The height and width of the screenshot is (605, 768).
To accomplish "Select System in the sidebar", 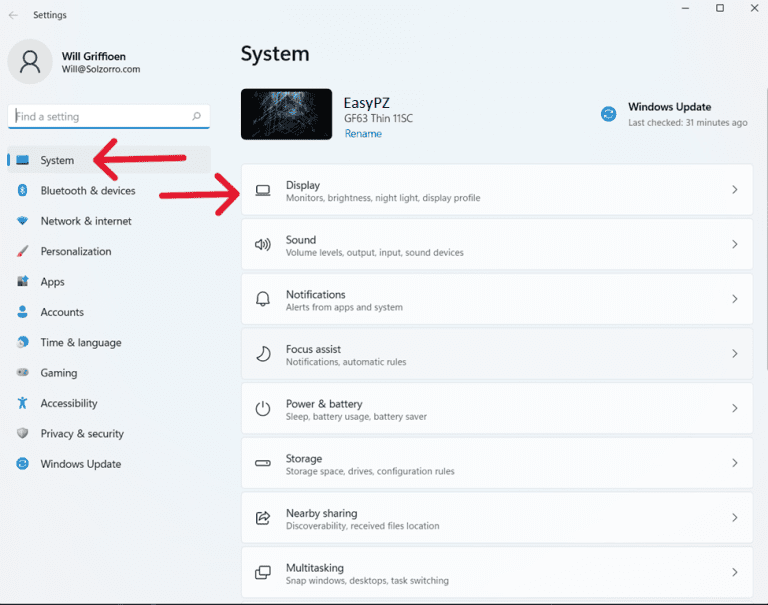I will (x=57, y=160).
